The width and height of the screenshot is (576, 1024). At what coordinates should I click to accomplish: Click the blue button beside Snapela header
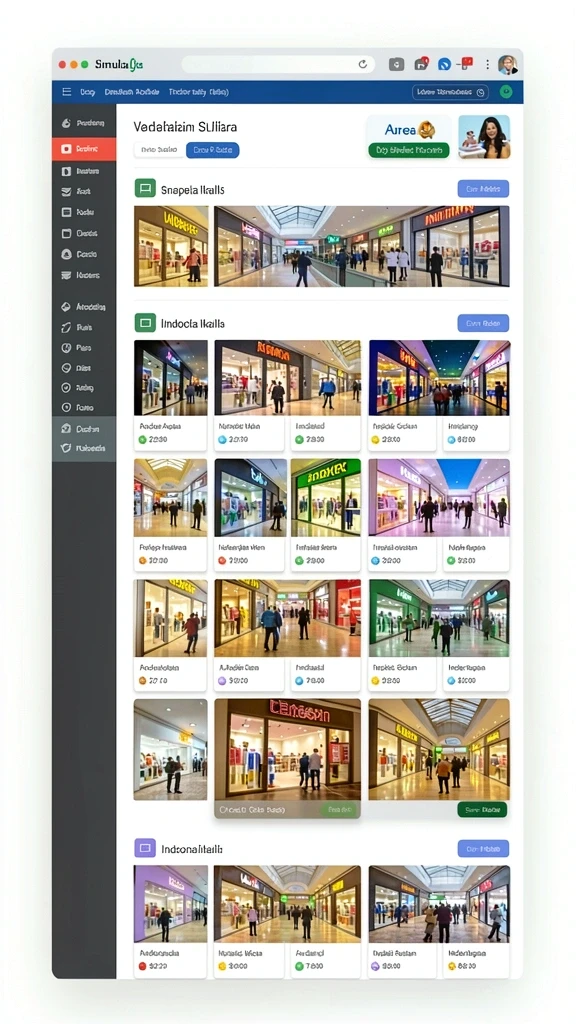pos(483,189)
